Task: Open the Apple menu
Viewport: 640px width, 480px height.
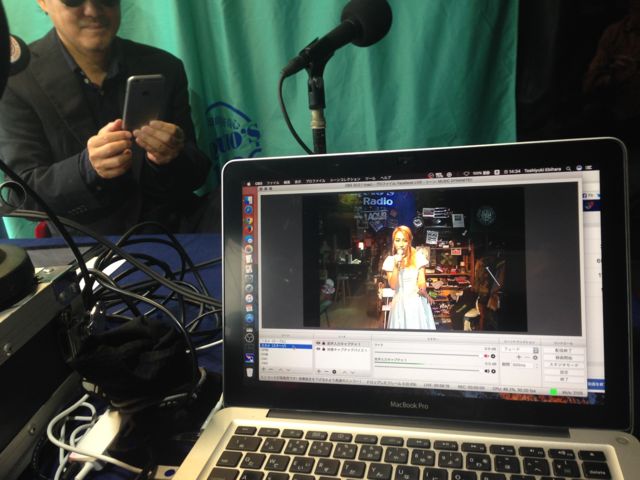Action: pos(248,184)
